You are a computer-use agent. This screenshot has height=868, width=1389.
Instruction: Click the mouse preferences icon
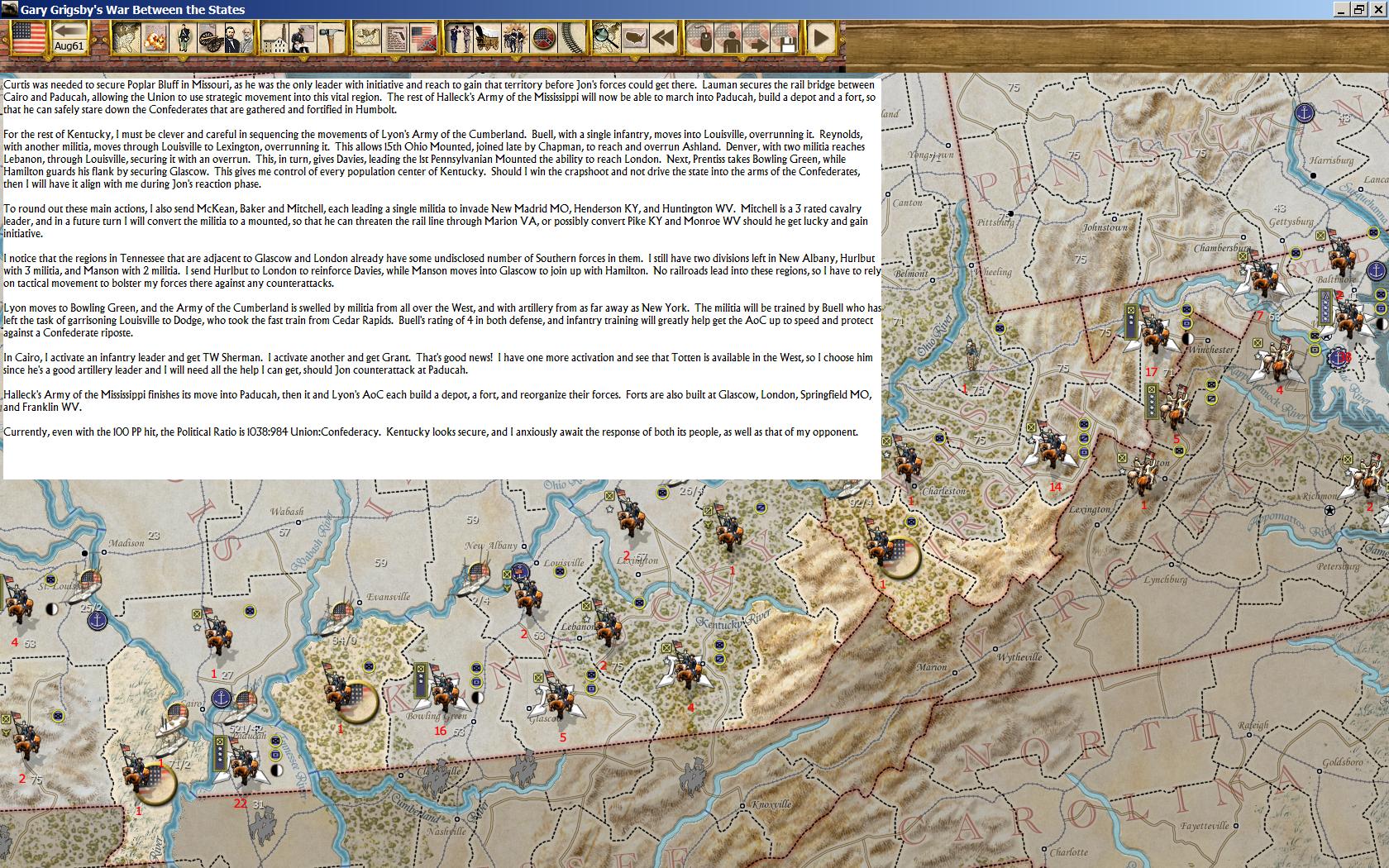(701, 37)
